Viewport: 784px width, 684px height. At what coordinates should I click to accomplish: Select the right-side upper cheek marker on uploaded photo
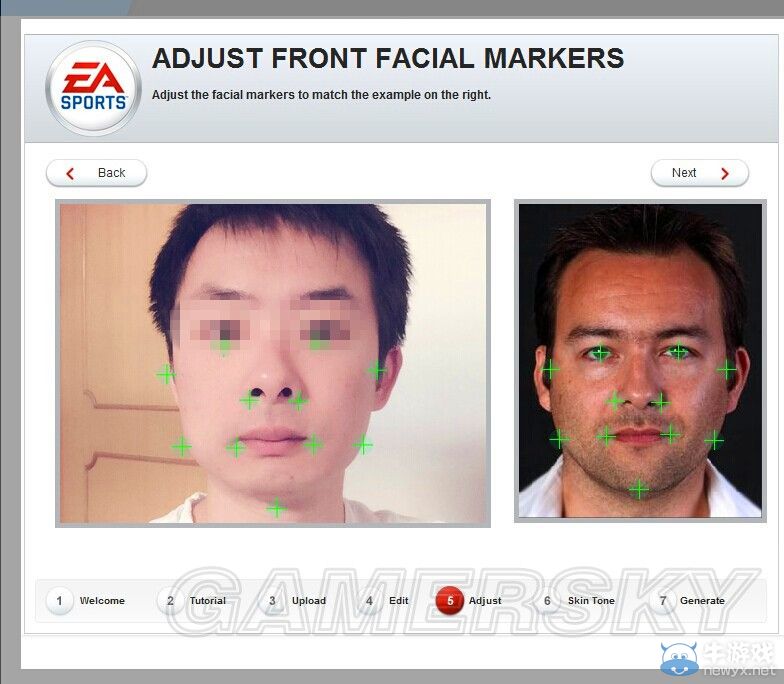(x=376, y=369)
